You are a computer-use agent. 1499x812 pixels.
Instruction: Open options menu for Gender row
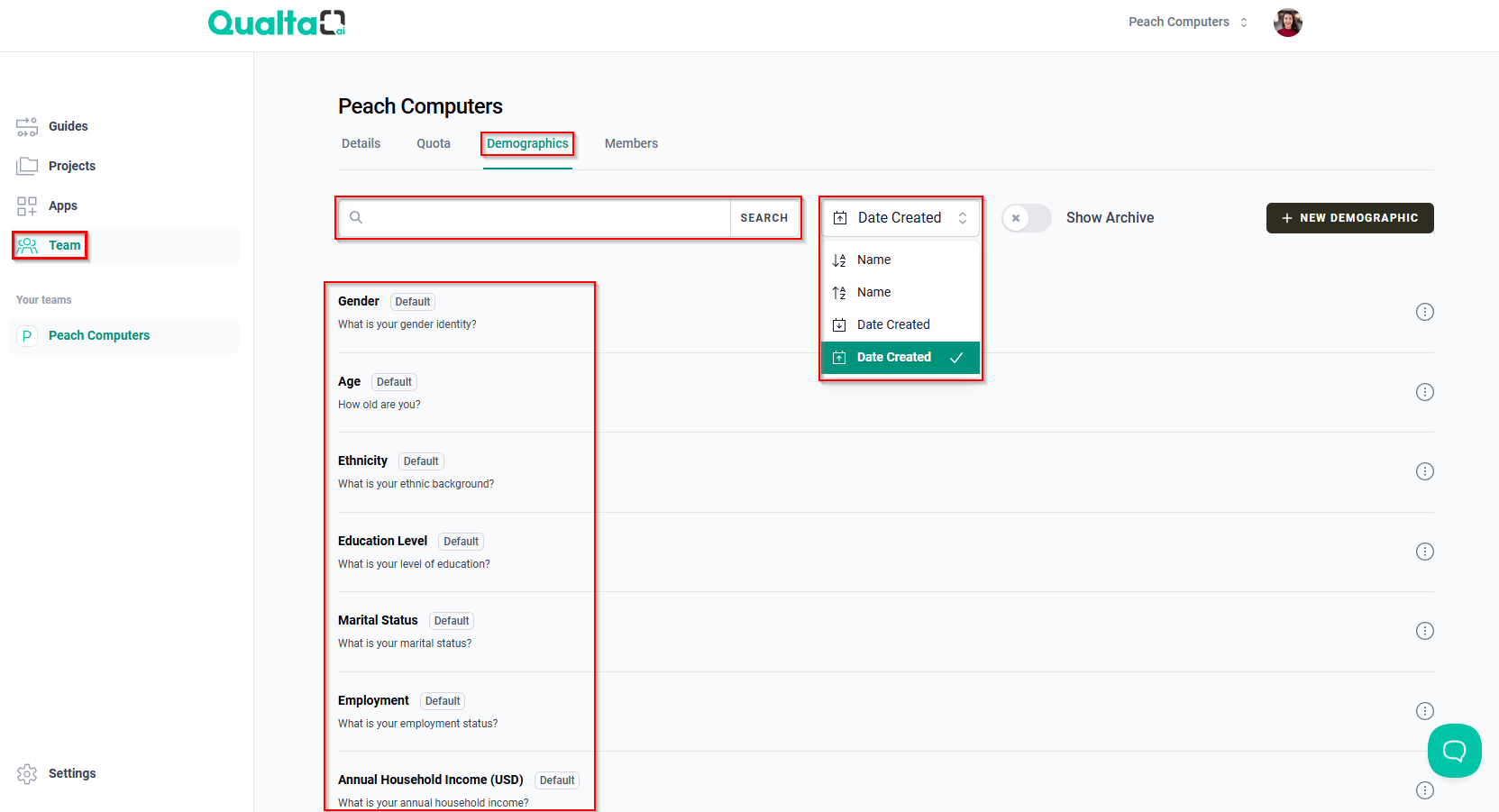1424,312
